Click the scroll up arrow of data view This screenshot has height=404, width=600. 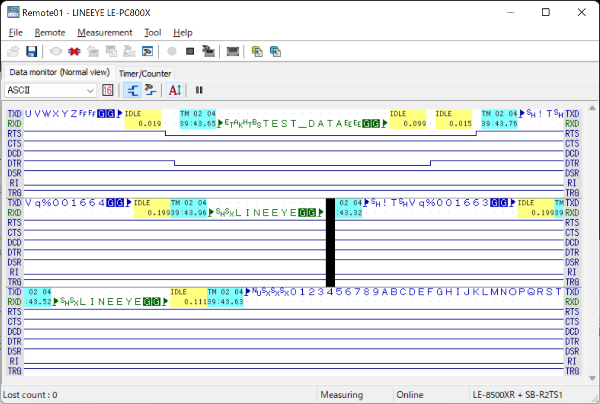(592, 108)
